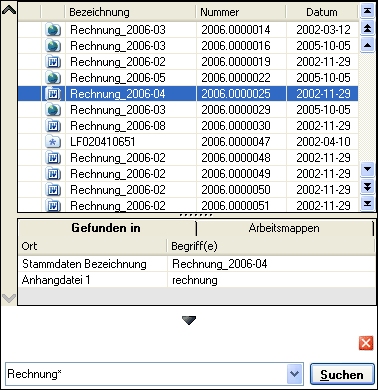
Task: Click the Stammdaten Bezeichnung location row
Action: pyautogui.click(x=197, y=264)
